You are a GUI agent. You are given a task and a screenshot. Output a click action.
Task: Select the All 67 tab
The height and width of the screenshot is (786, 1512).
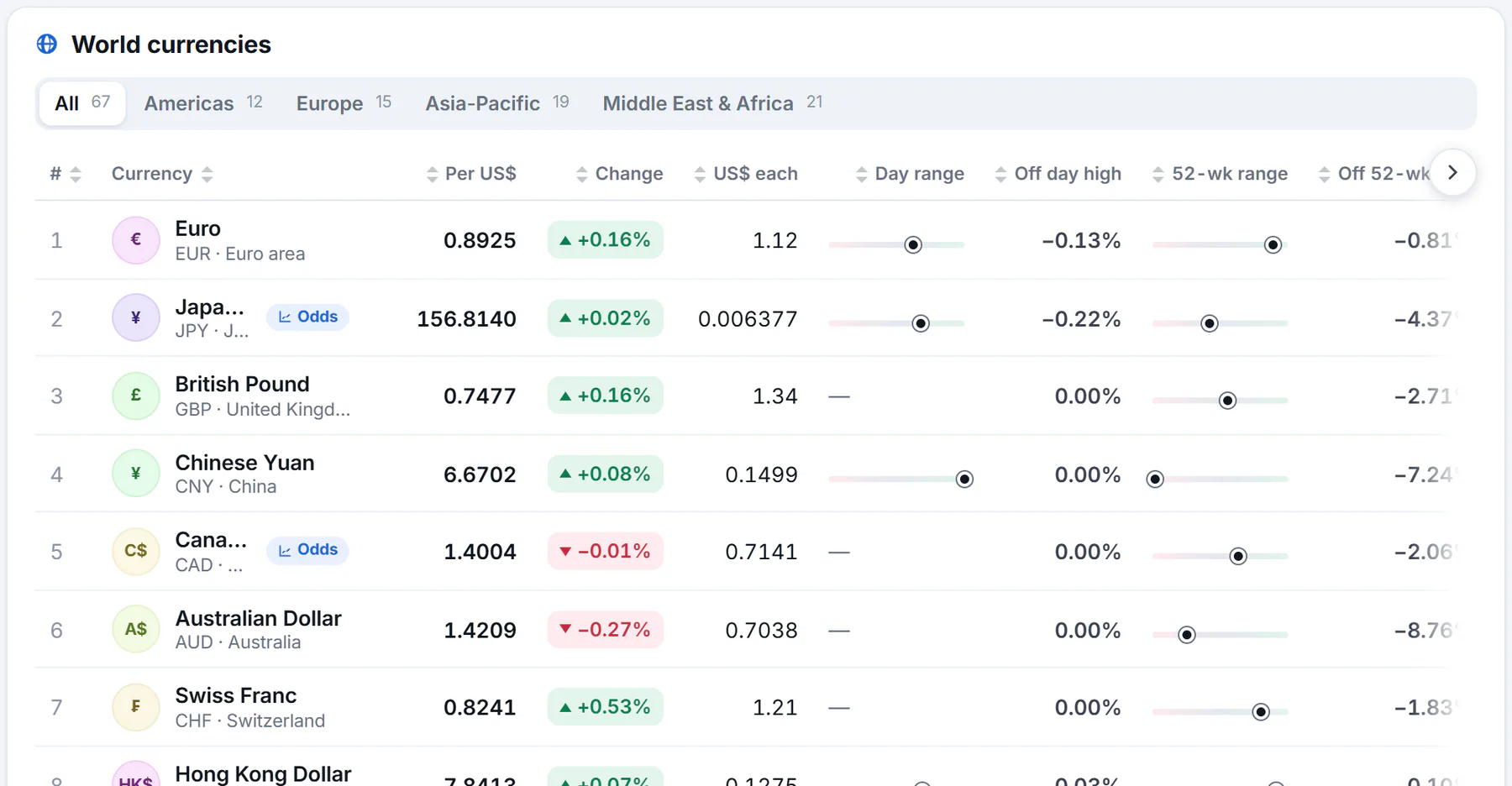coord(82,103)
